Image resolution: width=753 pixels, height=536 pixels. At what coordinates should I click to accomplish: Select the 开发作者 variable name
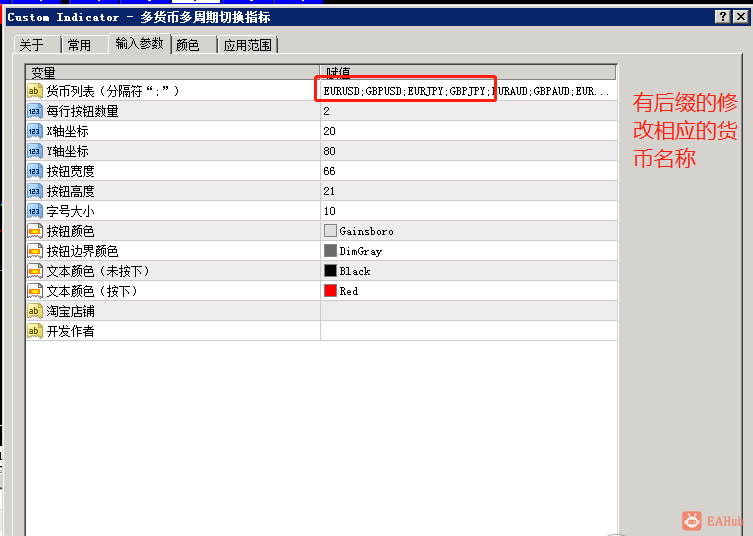coord(70,331)
